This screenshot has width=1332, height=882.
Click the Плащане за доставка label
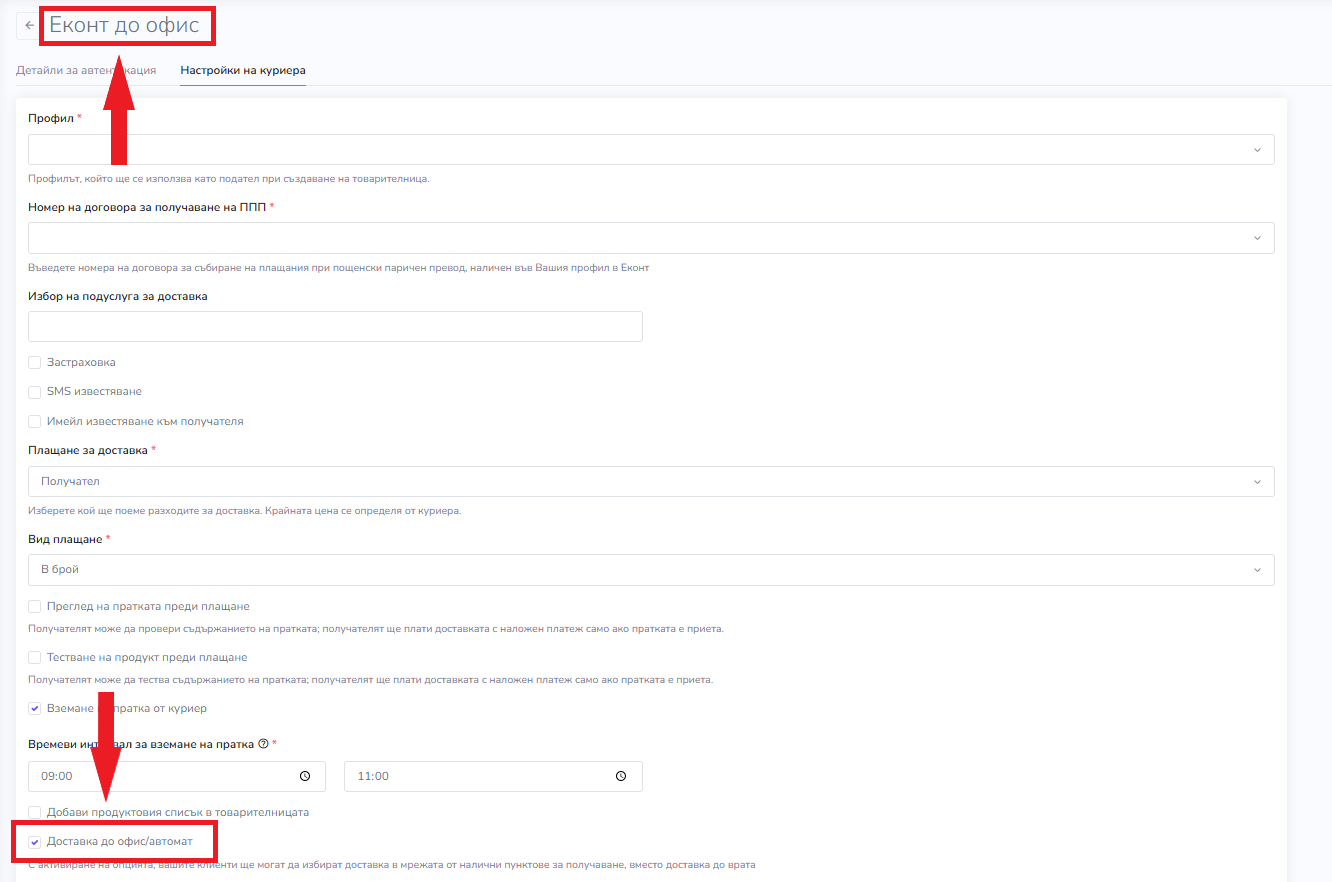(89, 451)
